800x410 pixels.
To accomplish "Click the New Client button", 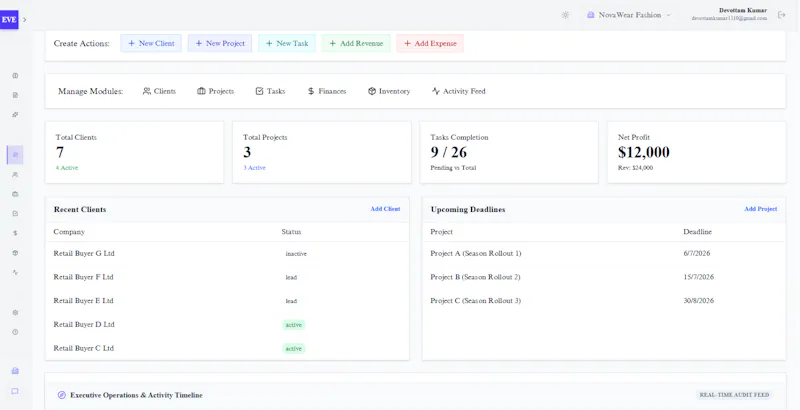I will point(151,43).
